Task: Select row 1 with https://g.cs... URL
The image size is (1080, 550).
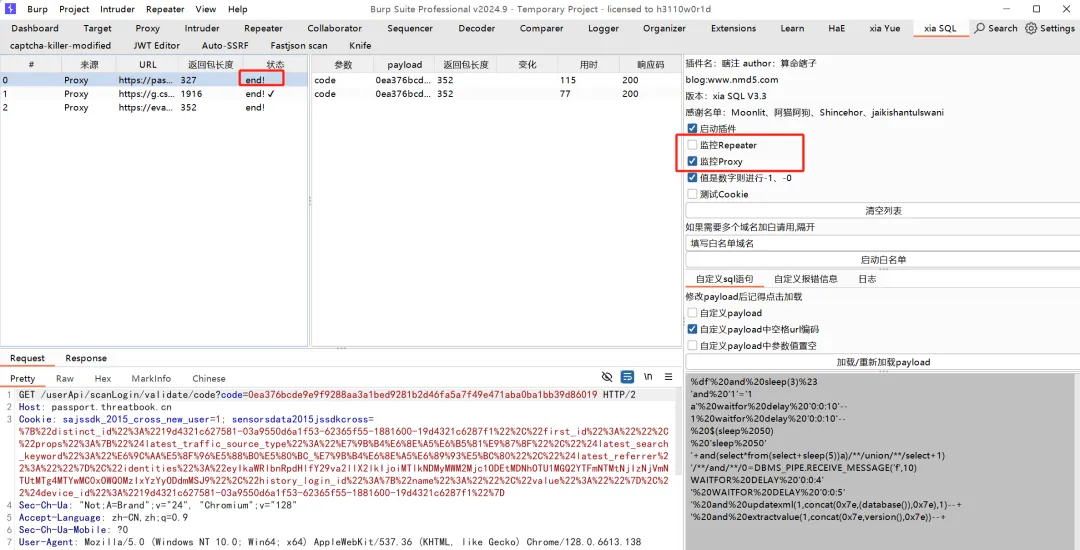Action: point(154,94)
